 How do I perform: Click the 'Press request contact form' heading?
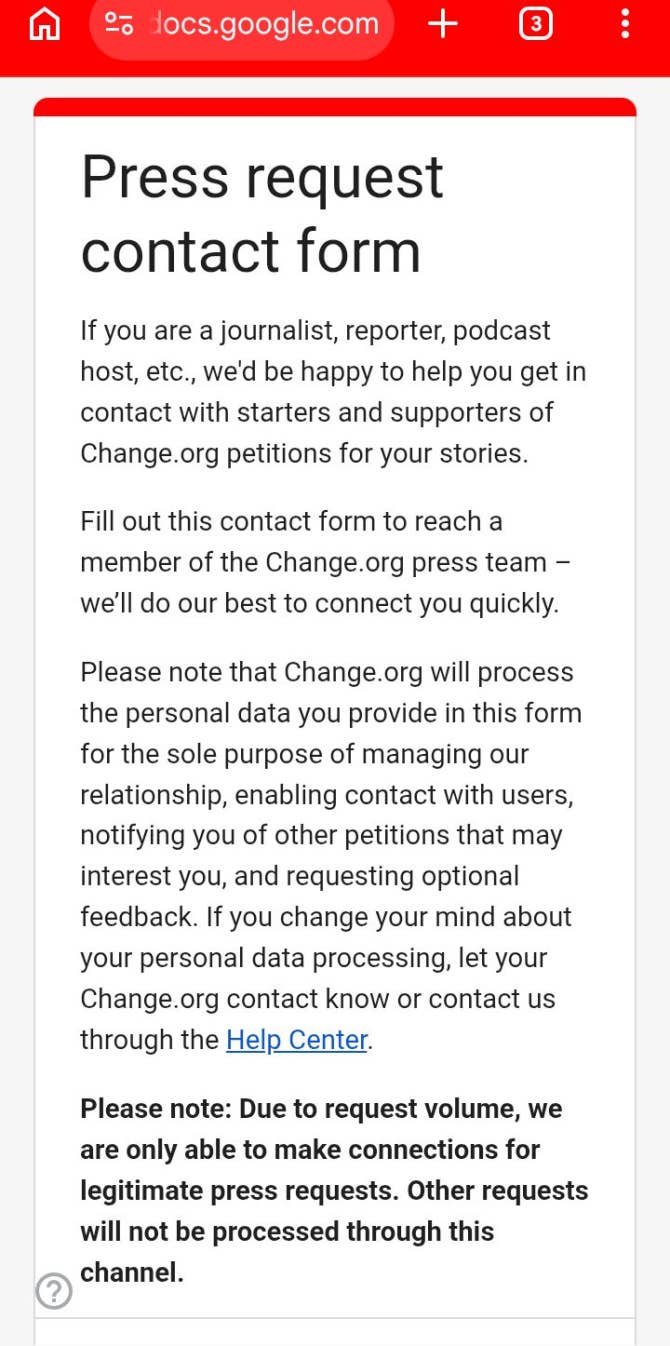pos(262,214)
